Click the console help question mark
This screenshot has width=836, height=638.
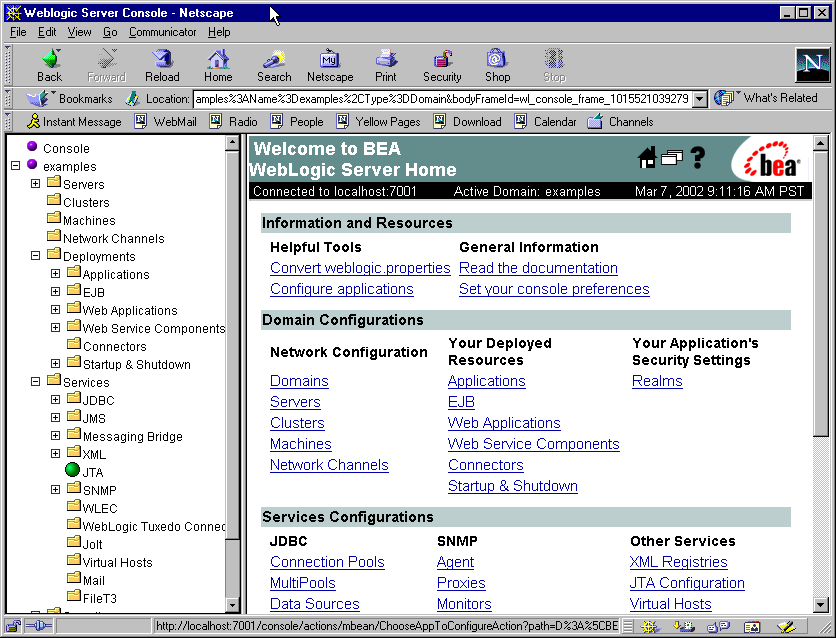(697, 158)
